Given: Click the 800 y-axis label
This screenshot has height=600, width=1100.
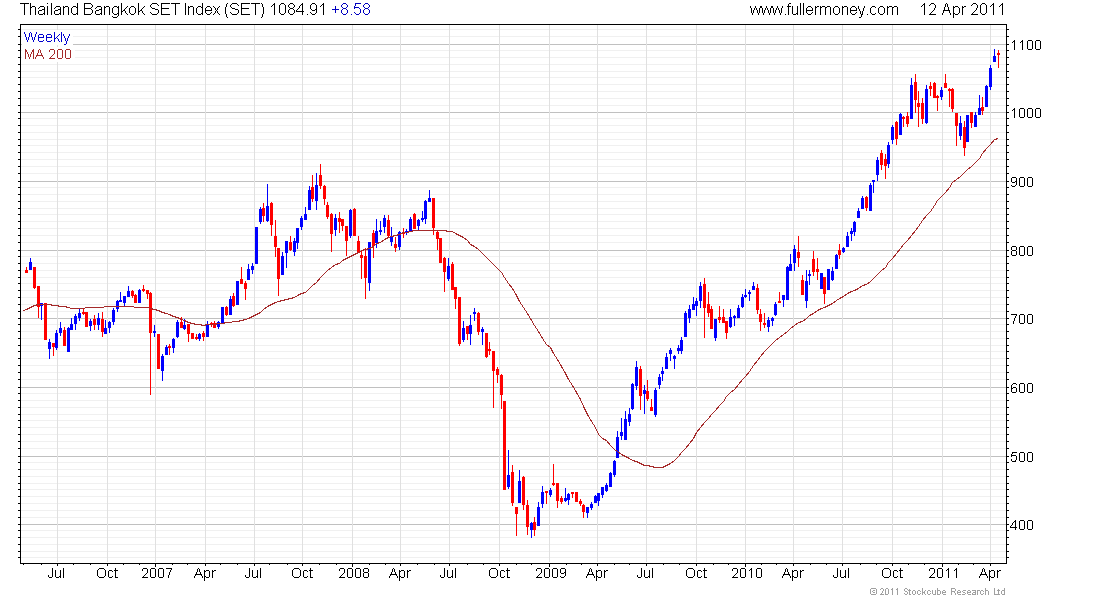Looking at the screenshot, I should click(1022, 251).
